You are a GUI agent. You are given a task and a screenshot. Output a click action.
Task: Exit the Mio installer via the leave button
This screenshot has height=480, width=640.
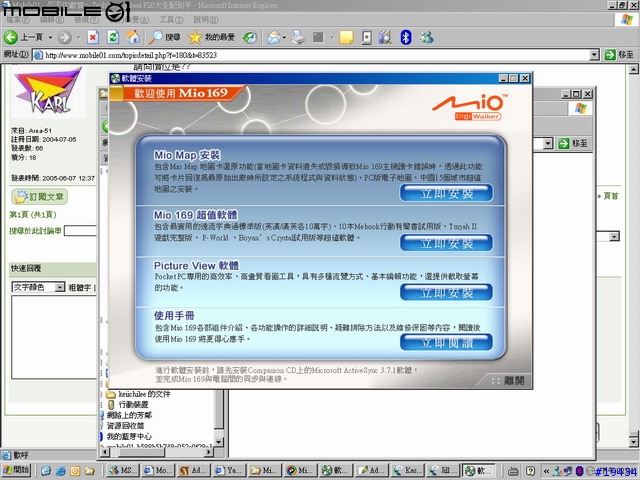coord(509,380)
